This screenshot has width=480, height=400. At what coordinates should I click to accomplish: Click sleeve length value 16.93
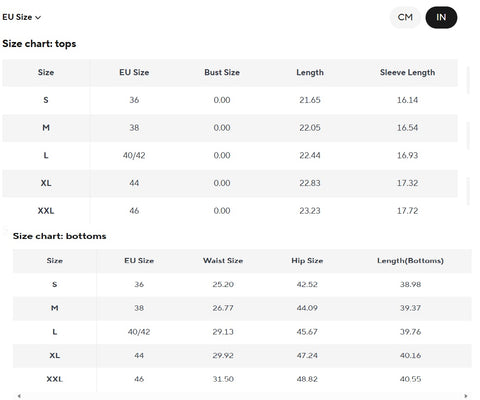click(407, 155)
